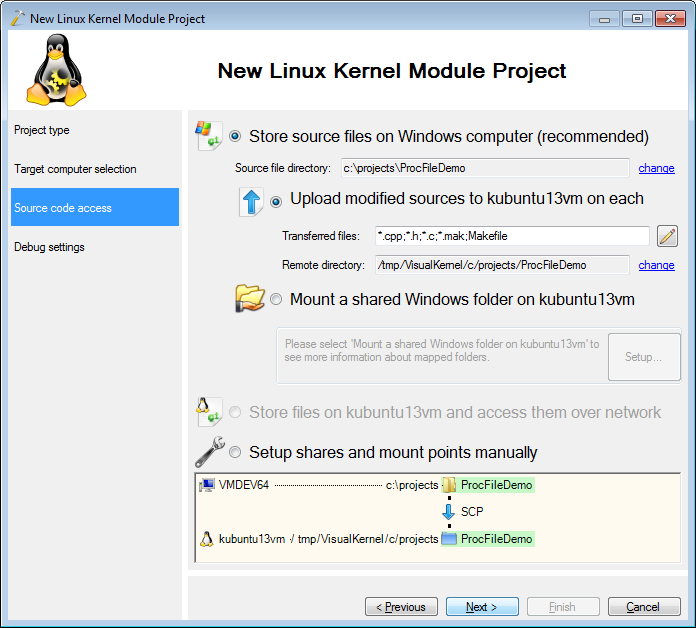Click VMDEV64 text in diagram

click(x=244, y=485)
